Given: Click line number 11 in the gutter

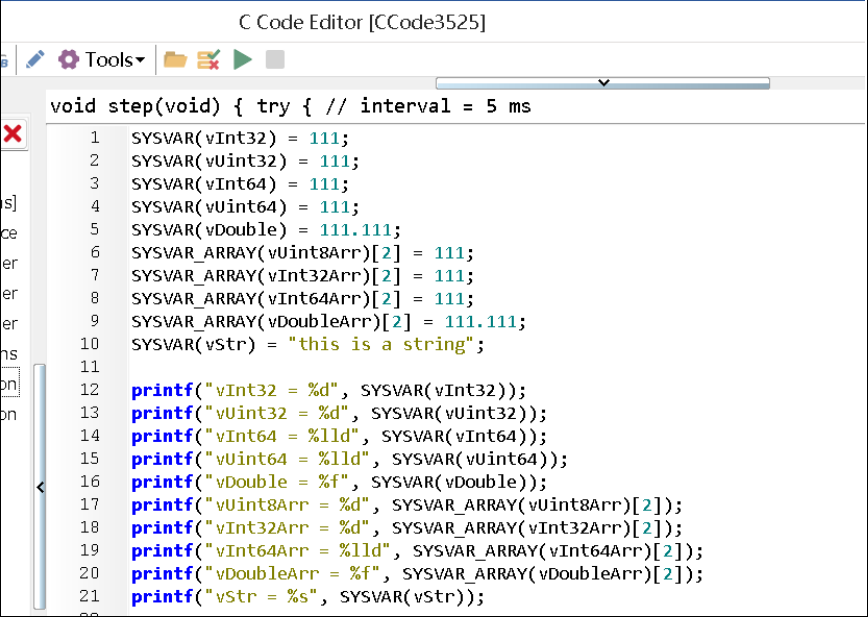Looking at the screenshot, I should 89,367.
